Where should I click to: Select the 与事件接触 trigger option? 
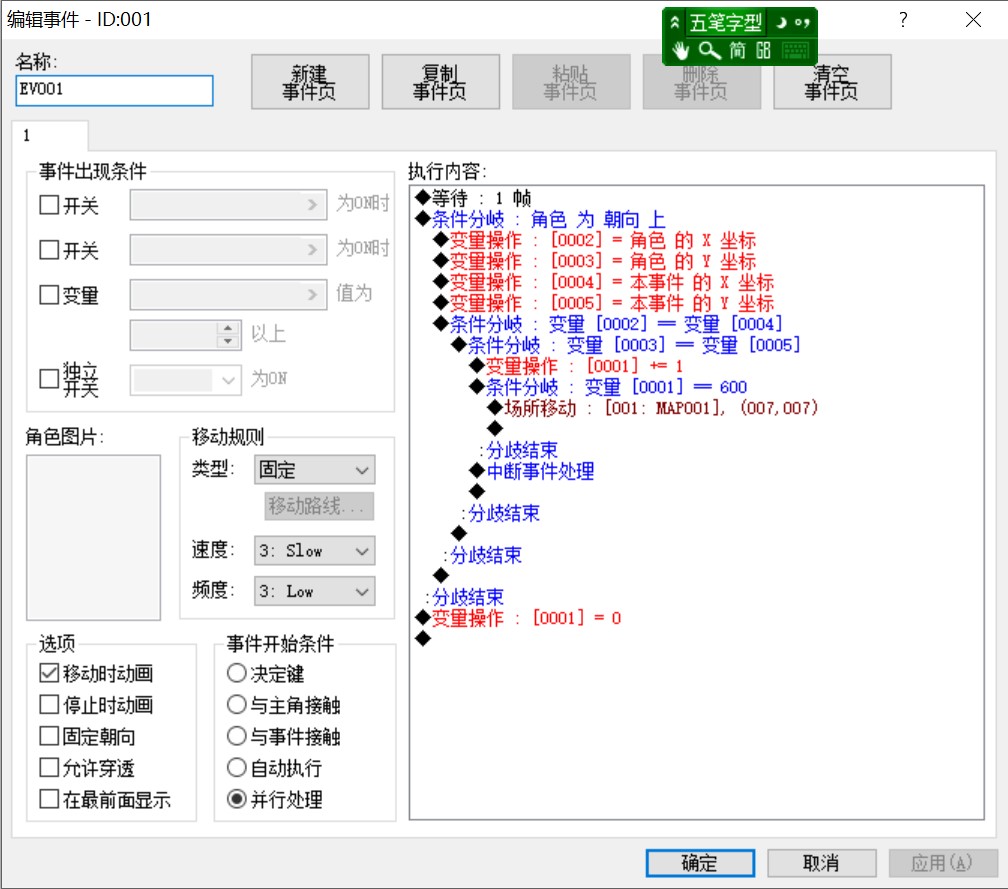coord(237,736)
